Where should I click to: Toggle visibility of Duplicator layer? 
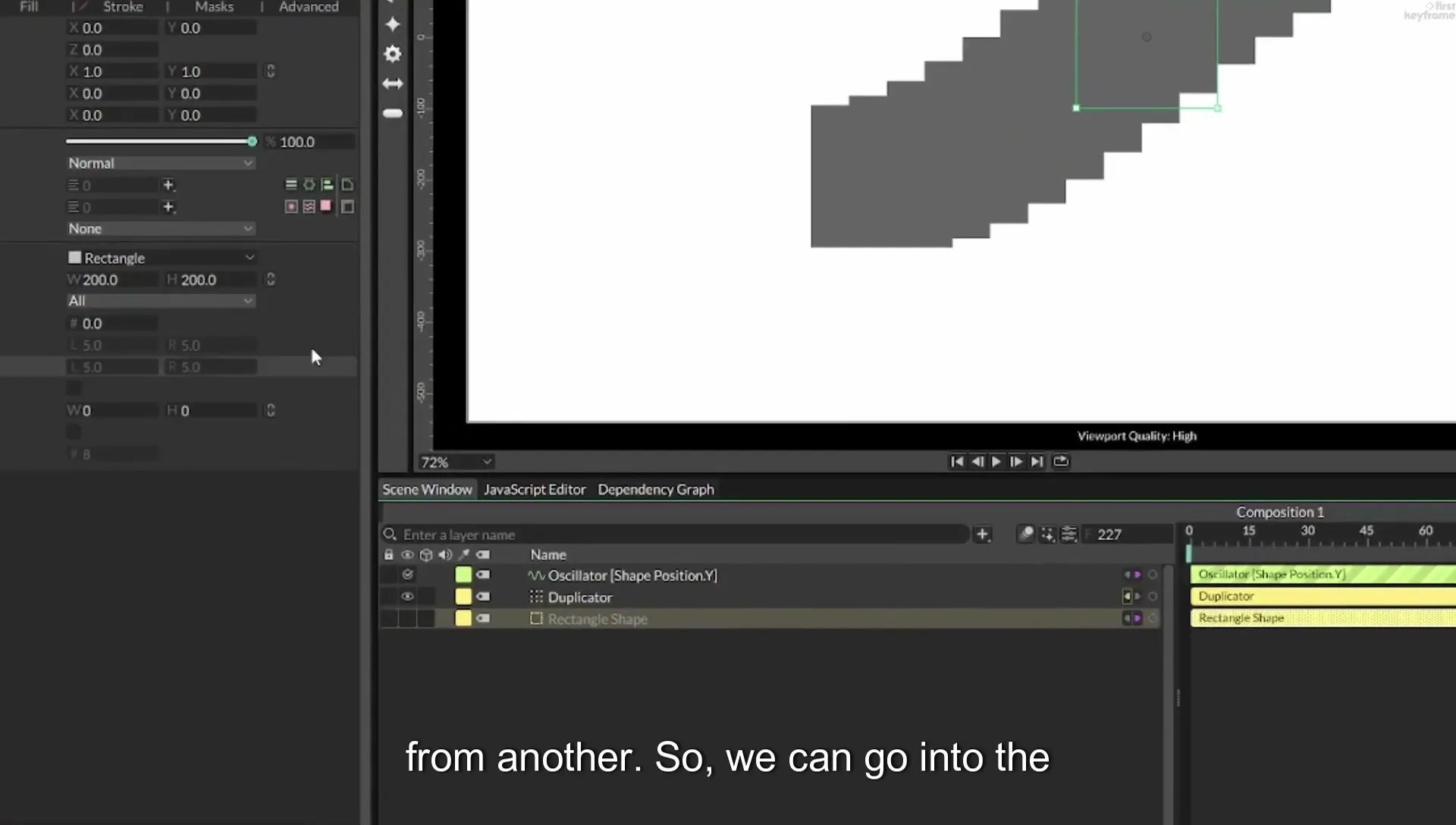[407, 597]
